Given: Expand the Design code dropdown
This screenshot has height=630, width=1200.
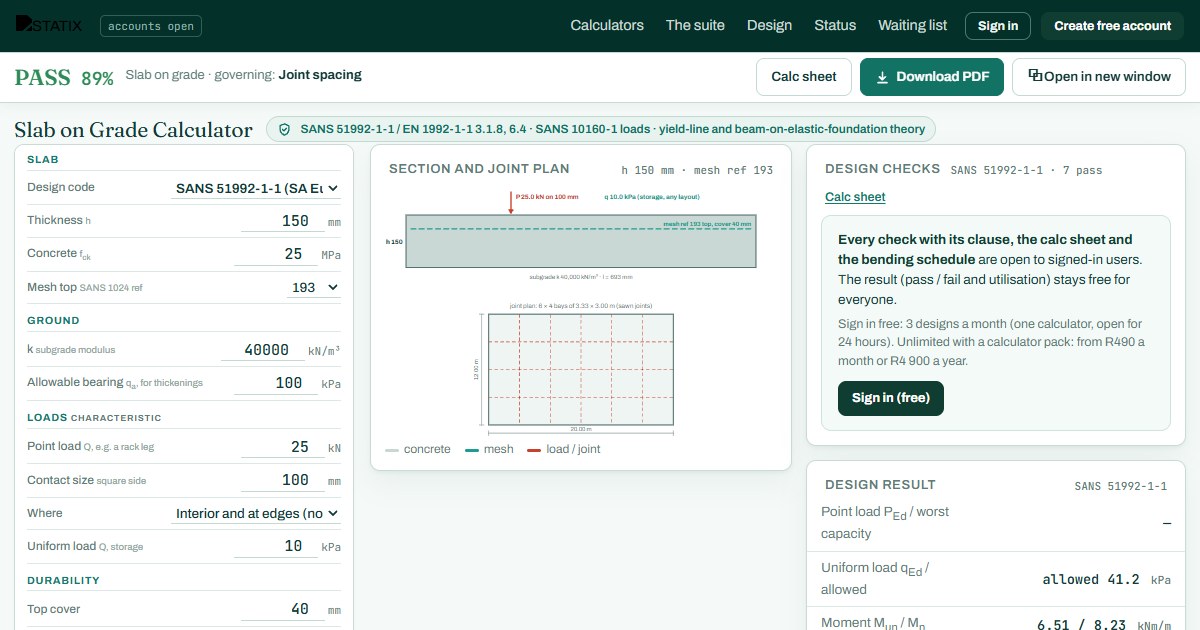Looking at the screenshot, I should pyautogui.click(x=256, y=188).
